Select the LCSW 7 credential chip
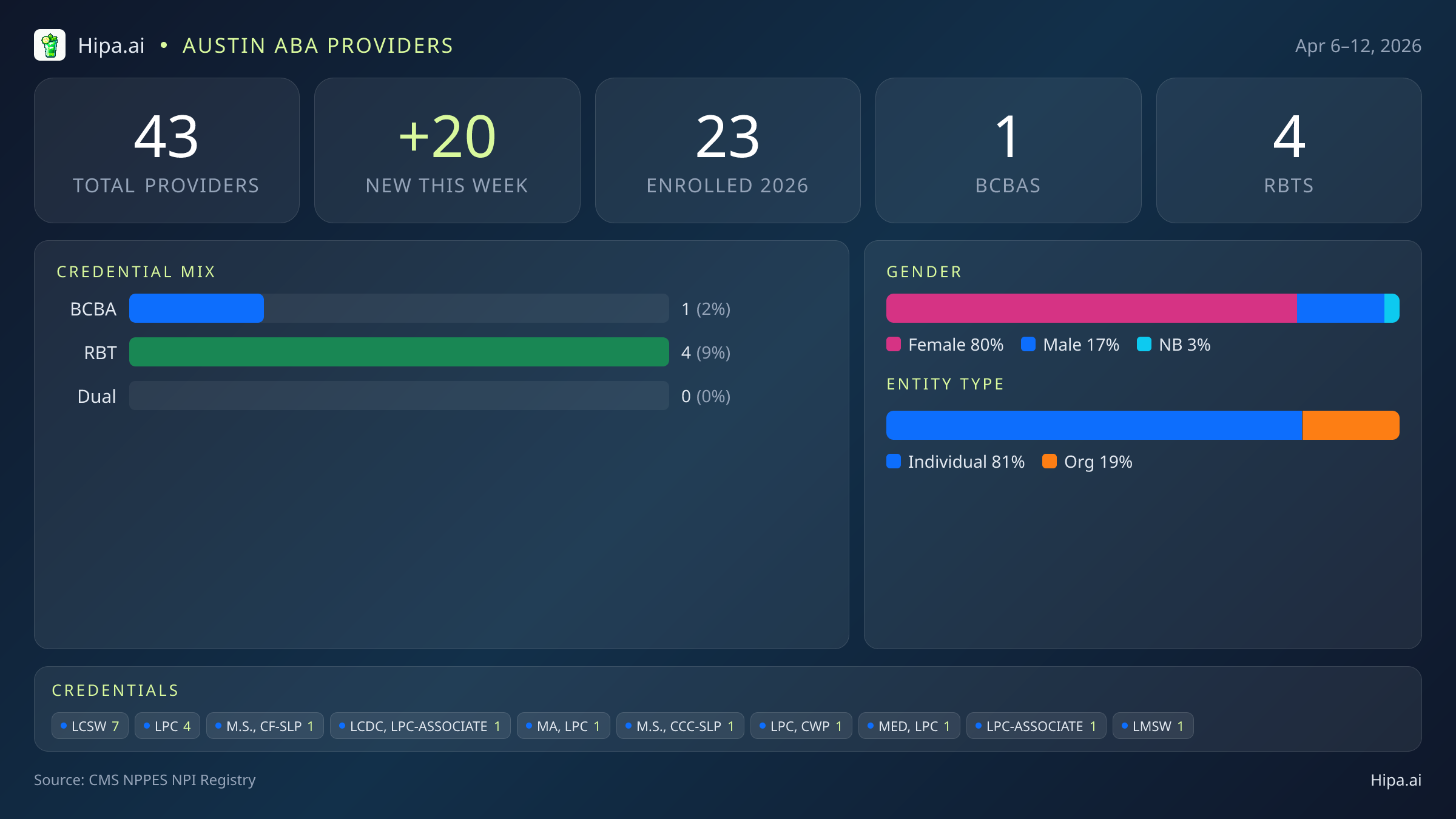The image size is (1456, 819). tap(90, 726)
